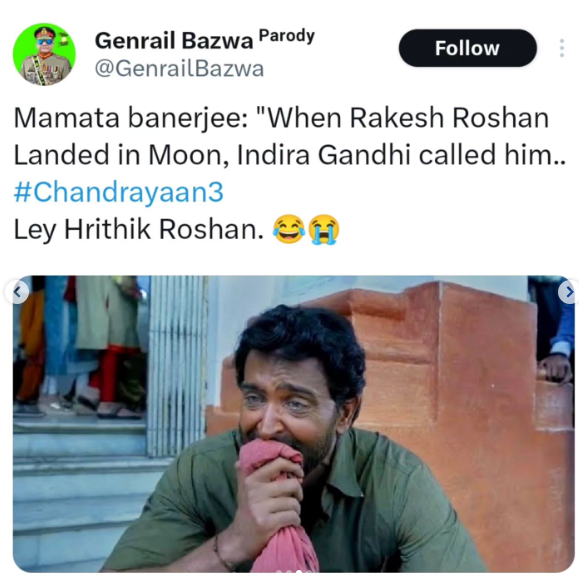Open the #Chandrayaan3 hashtag
The width and height of the screenshot is (579, 581).
pyautogui.click(x=119, y=192)
